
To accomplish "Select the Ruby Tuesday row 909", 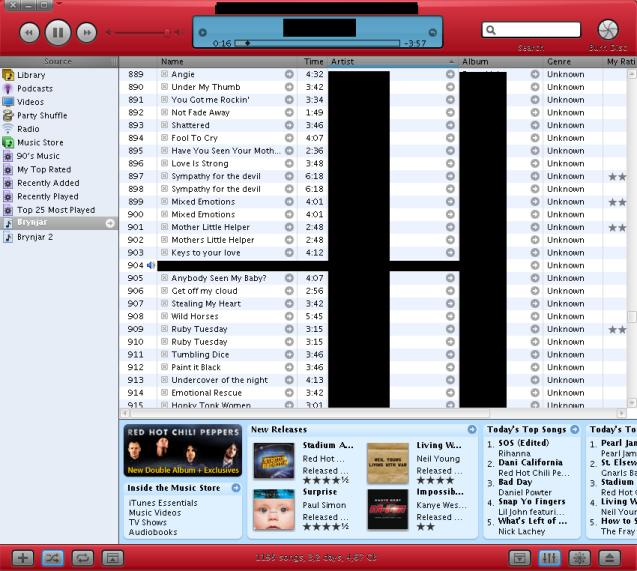I will point(373,329).
